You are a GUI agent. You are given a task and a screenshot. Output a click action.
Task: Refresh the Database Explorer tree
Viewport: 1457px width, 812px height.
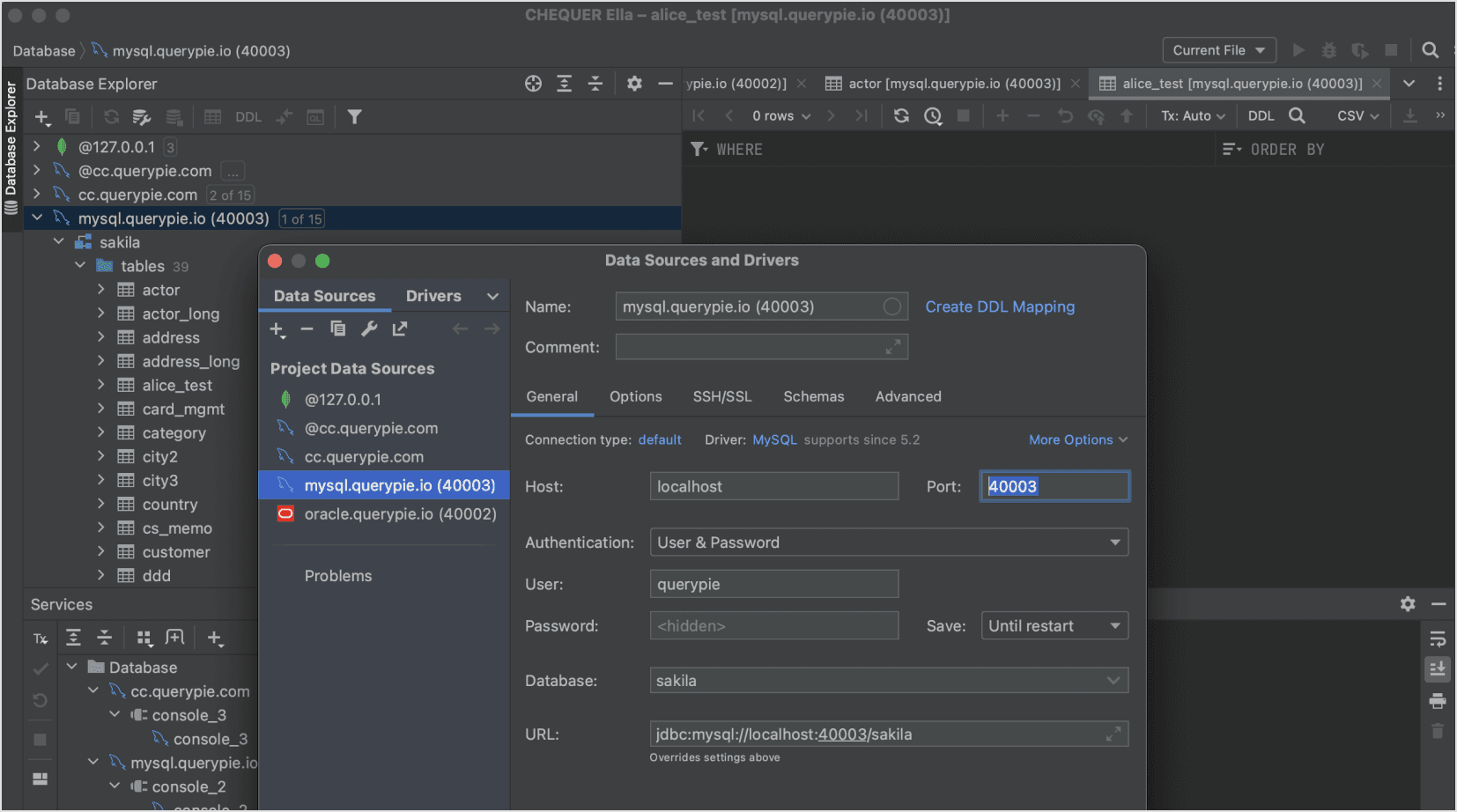pos(112,116)
